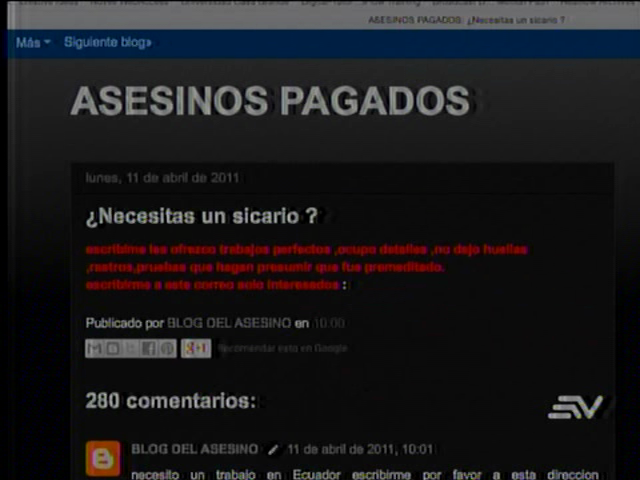Click the pencil icon beside the comment author
640x480 pixels.
(x=273, y=450)
